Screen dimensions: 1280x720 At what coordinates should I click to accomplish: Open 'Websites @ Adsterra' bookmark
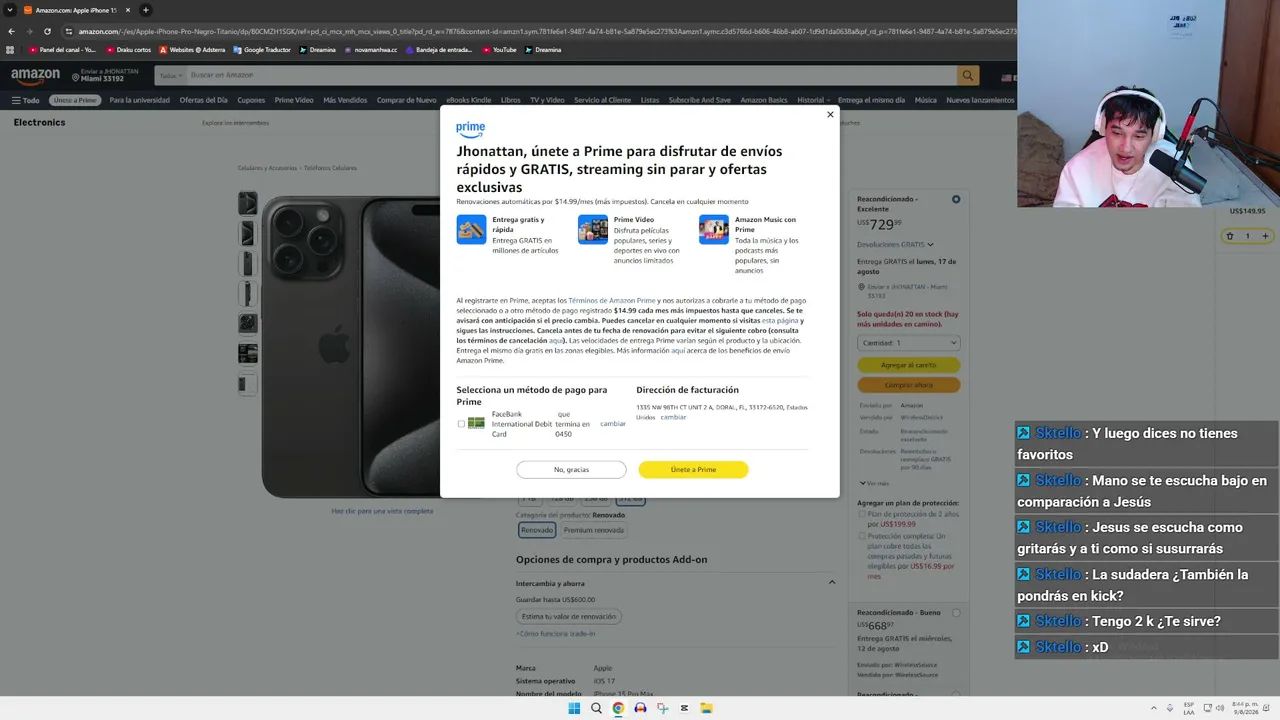tap(192, 50)
